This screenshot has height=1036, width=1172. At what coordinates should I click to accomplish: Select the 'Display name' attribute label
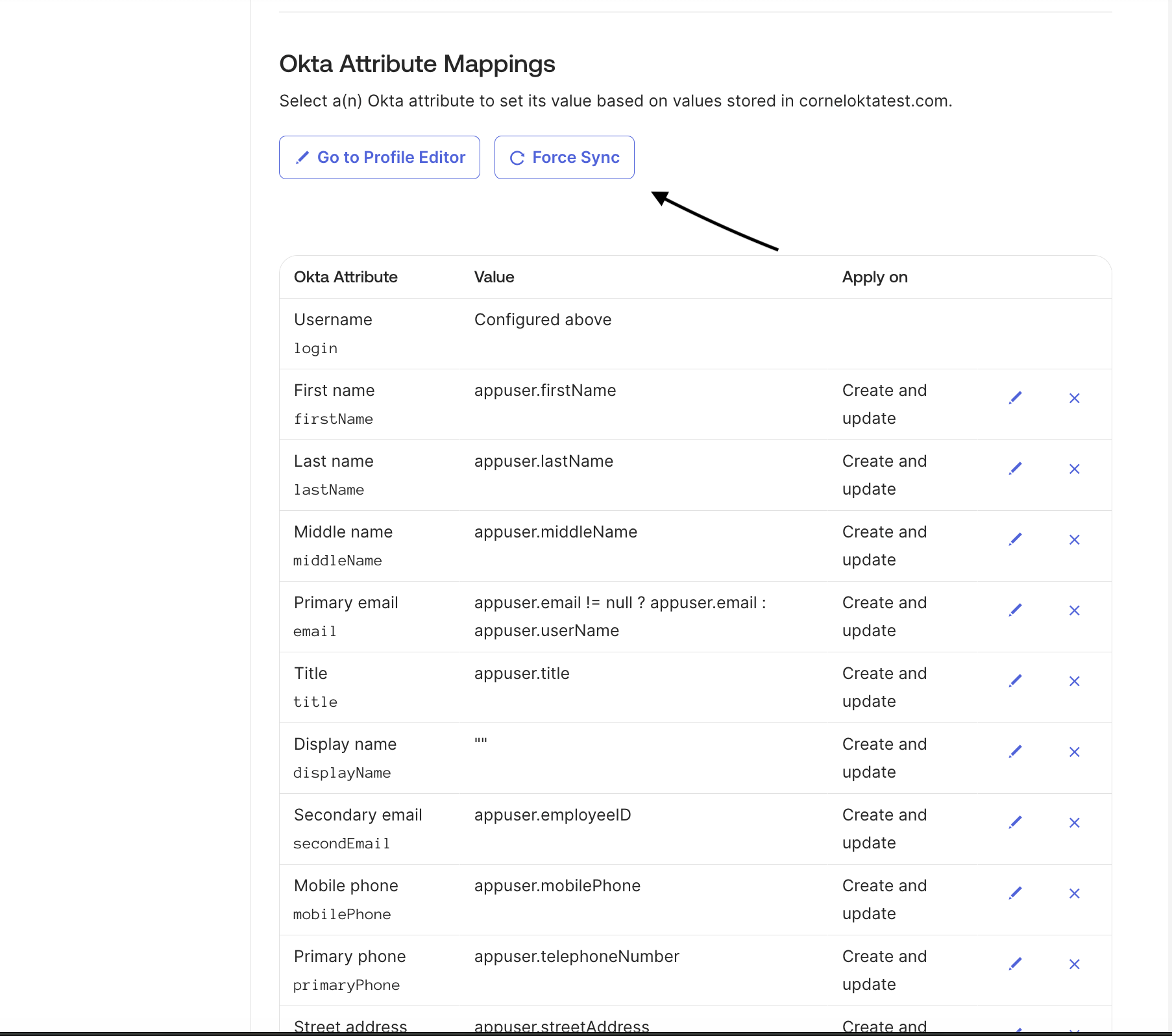pos(345,744)
